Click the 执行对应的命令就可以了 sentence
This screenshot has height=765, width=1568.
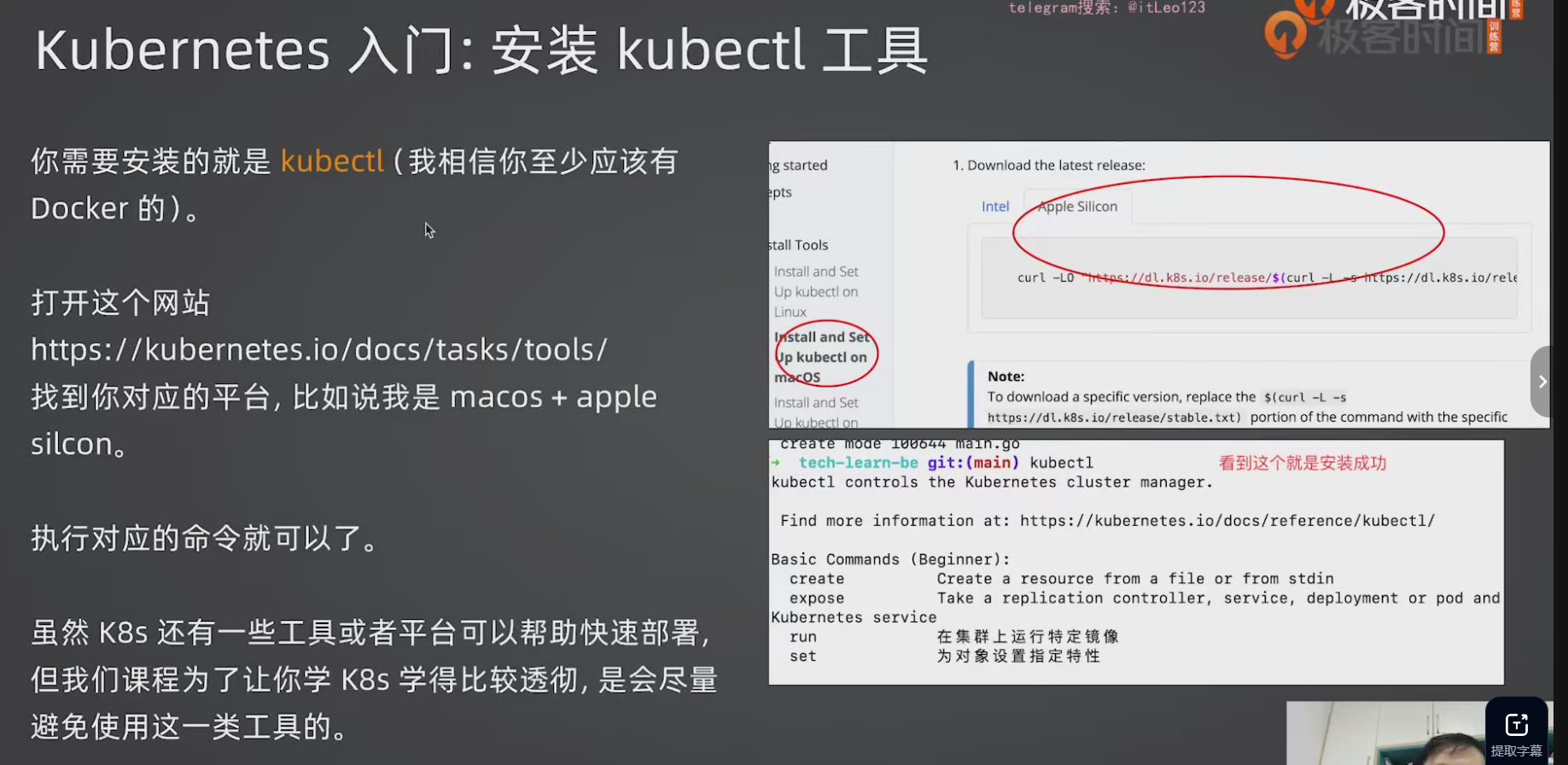[205, 538]
